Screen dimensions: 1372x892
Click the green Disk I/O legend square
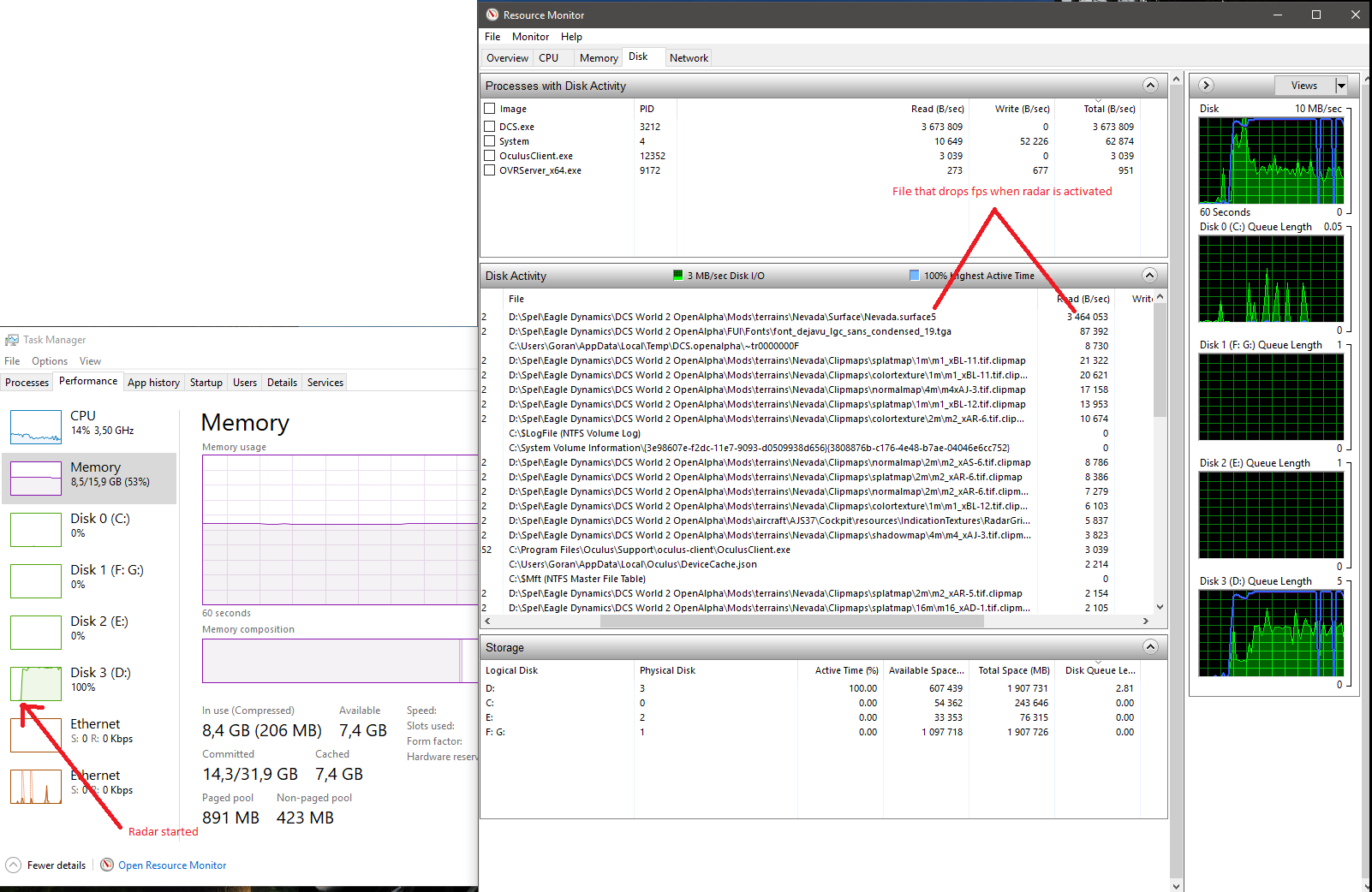pos(678,275)
